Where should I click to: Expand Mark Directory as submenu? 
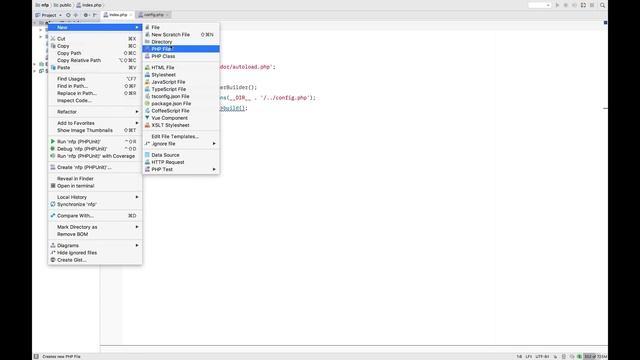pos(95,227)
